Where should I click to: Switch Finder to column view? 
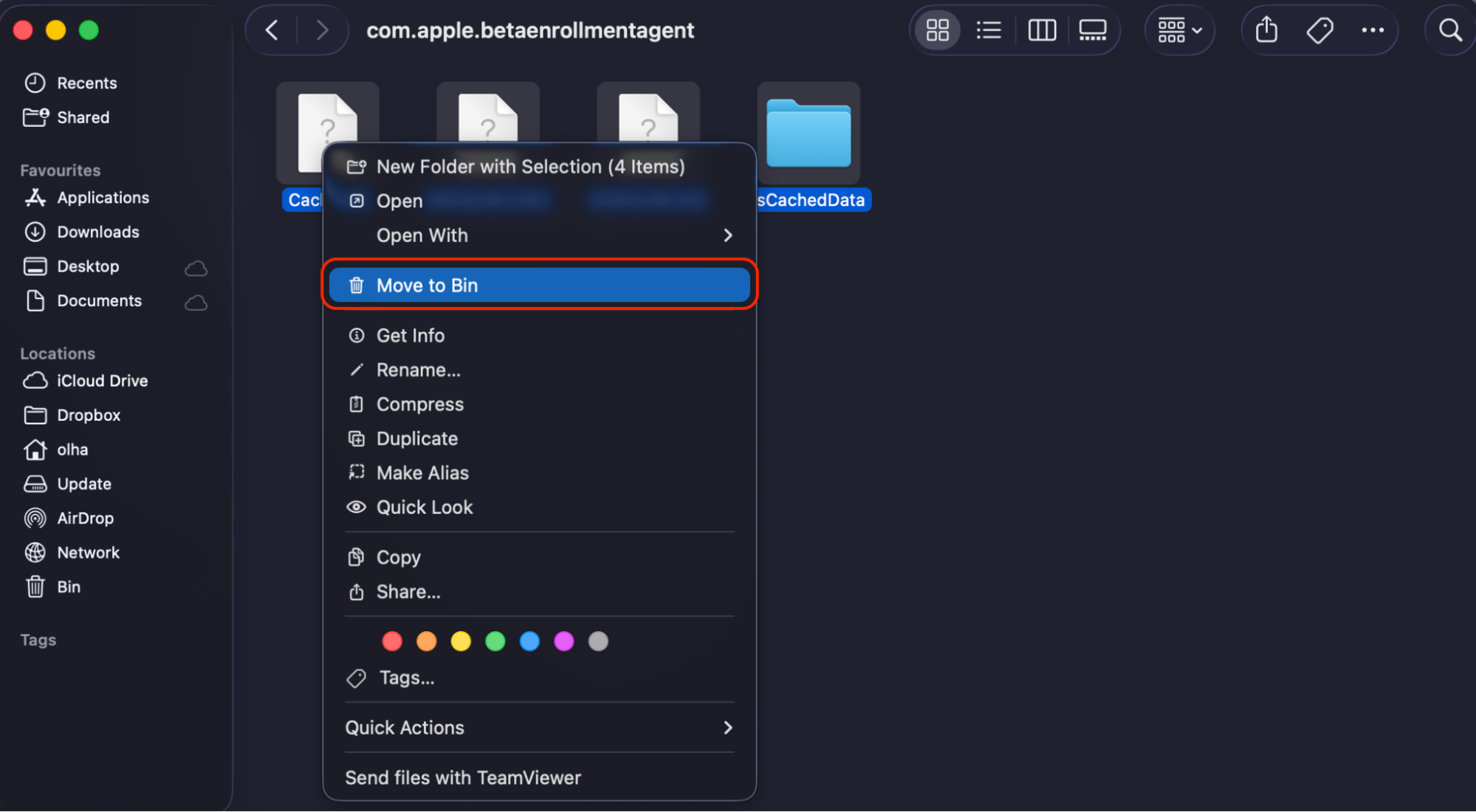[x=1042, y=30]
